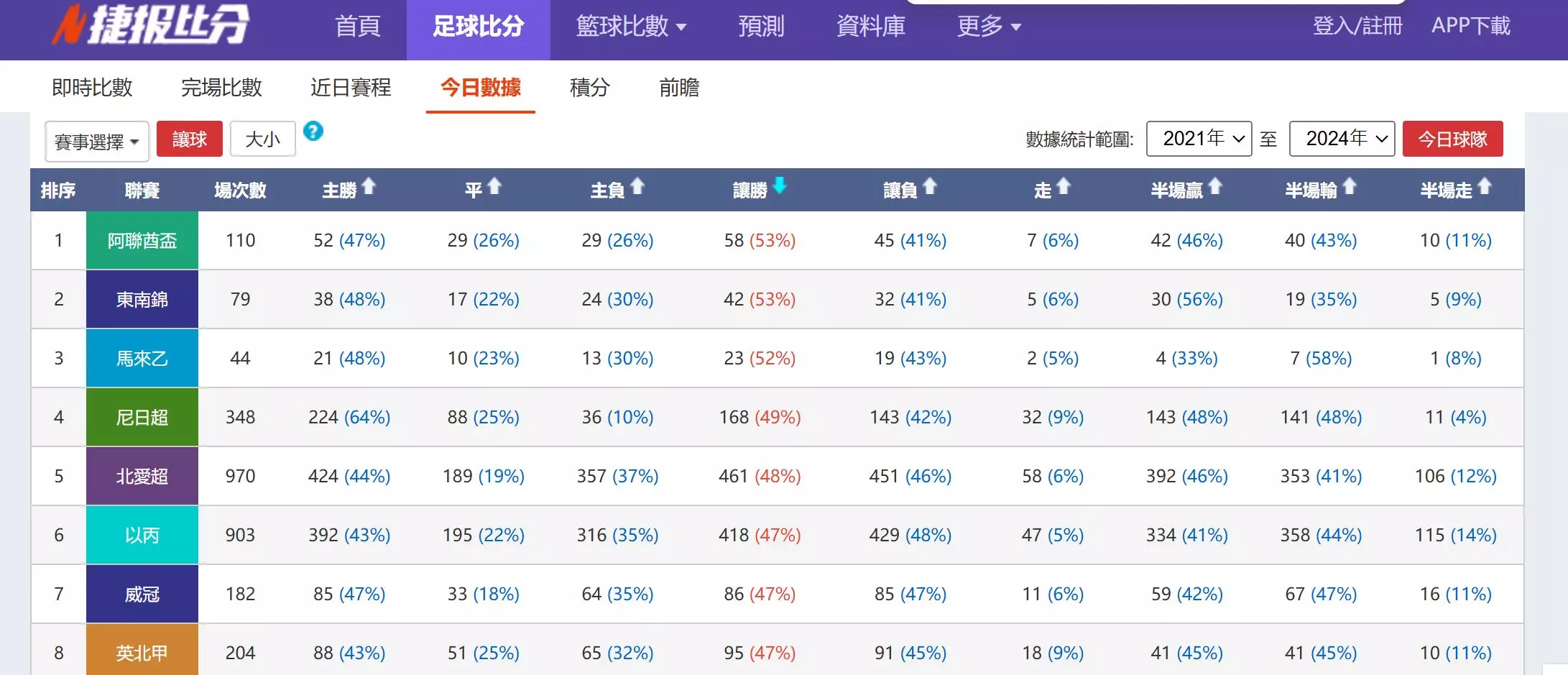Screen dimensions: 1568x675
Task: Open the 尼日超 league cell
Action: [142, 417]
